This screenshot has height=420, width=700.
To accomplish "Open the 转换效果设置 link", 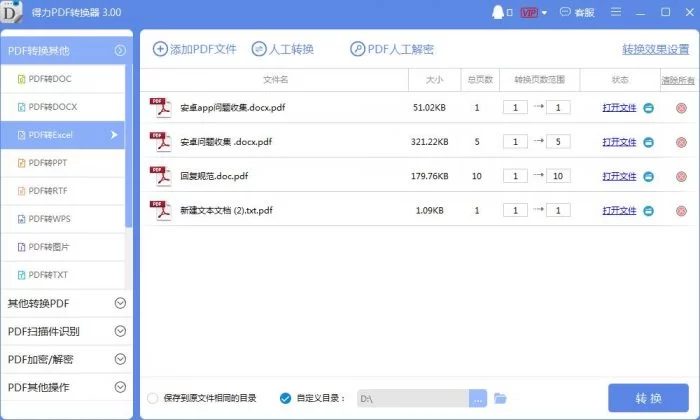I will (655, 49).
